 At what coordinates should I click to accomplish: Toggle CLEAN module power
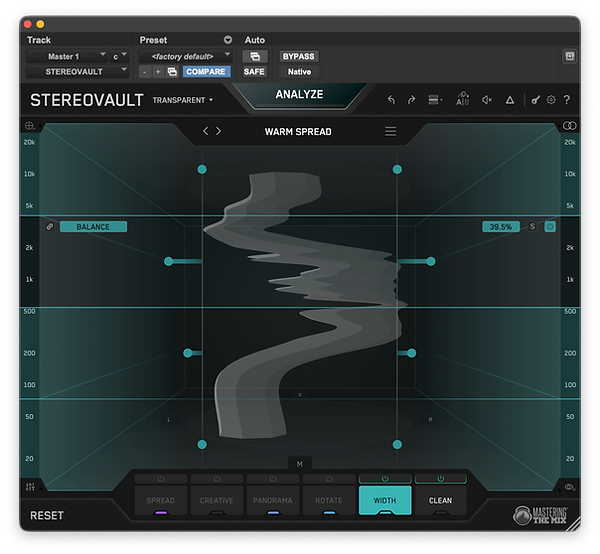click(441, 479)
